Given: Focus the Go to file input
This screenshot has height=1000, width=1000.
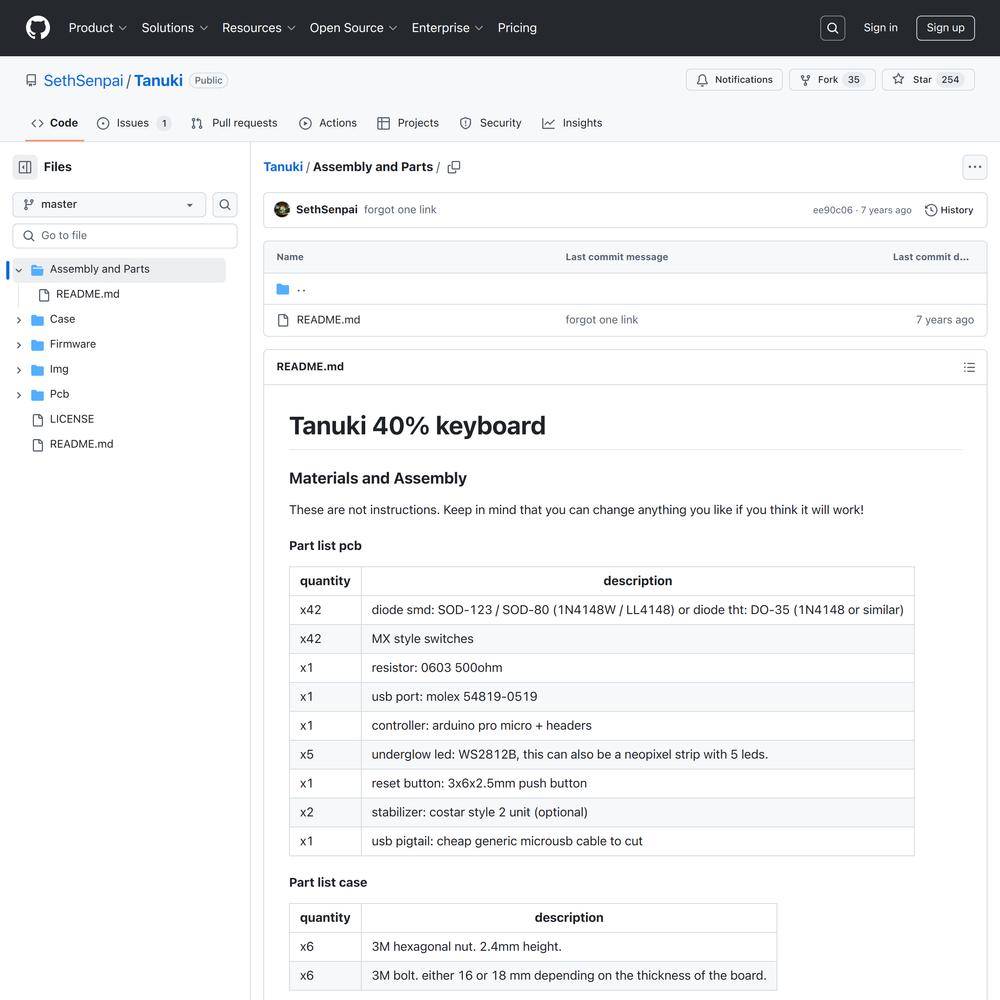Looking at the screenshot, I should (x=125, y=236).
